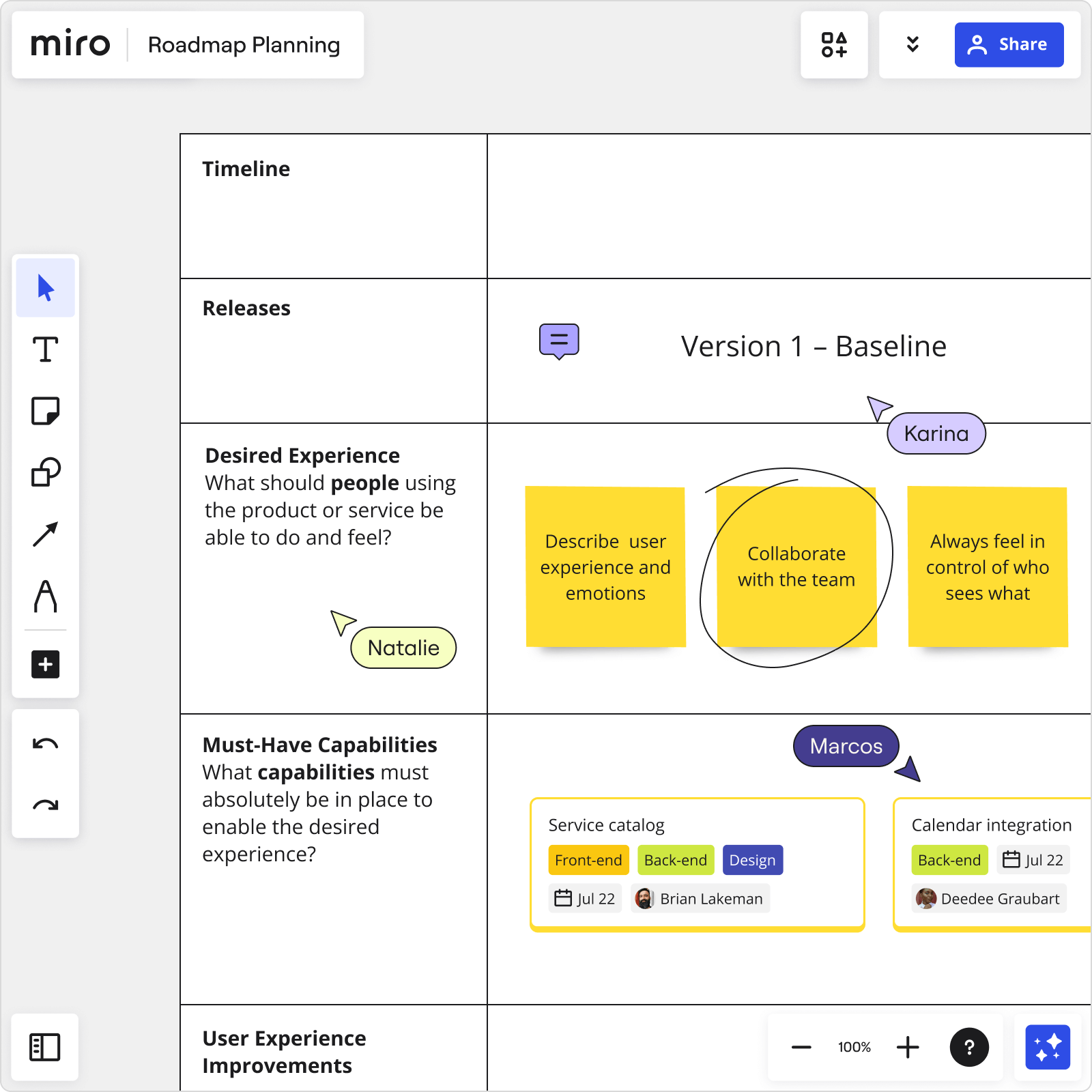Select the Sticky note tool

click(45, 411)
